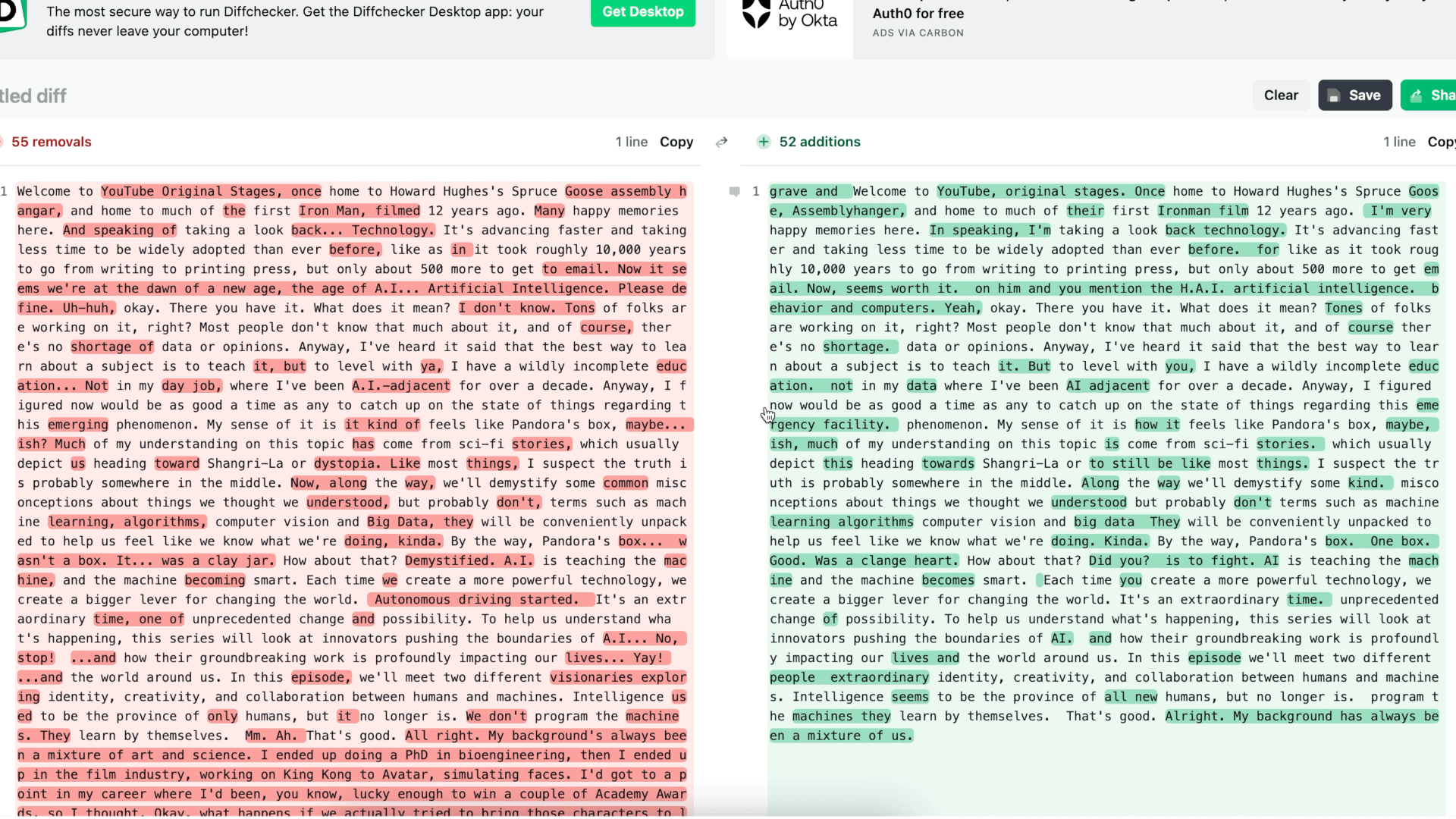
Task: Click the right pane '1 line' count
Action: pyautogui.click(x=1399, y=142)
